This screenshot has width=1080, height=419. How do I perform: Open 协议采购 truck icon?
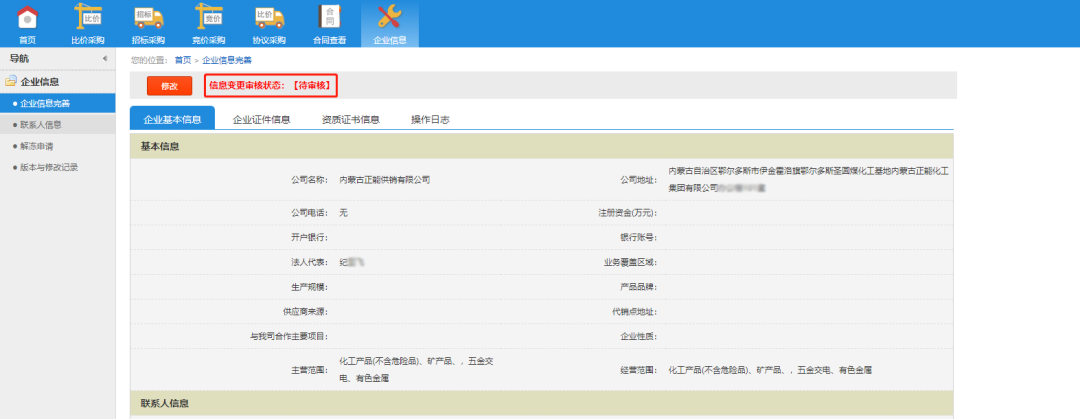tap(269, 17)
